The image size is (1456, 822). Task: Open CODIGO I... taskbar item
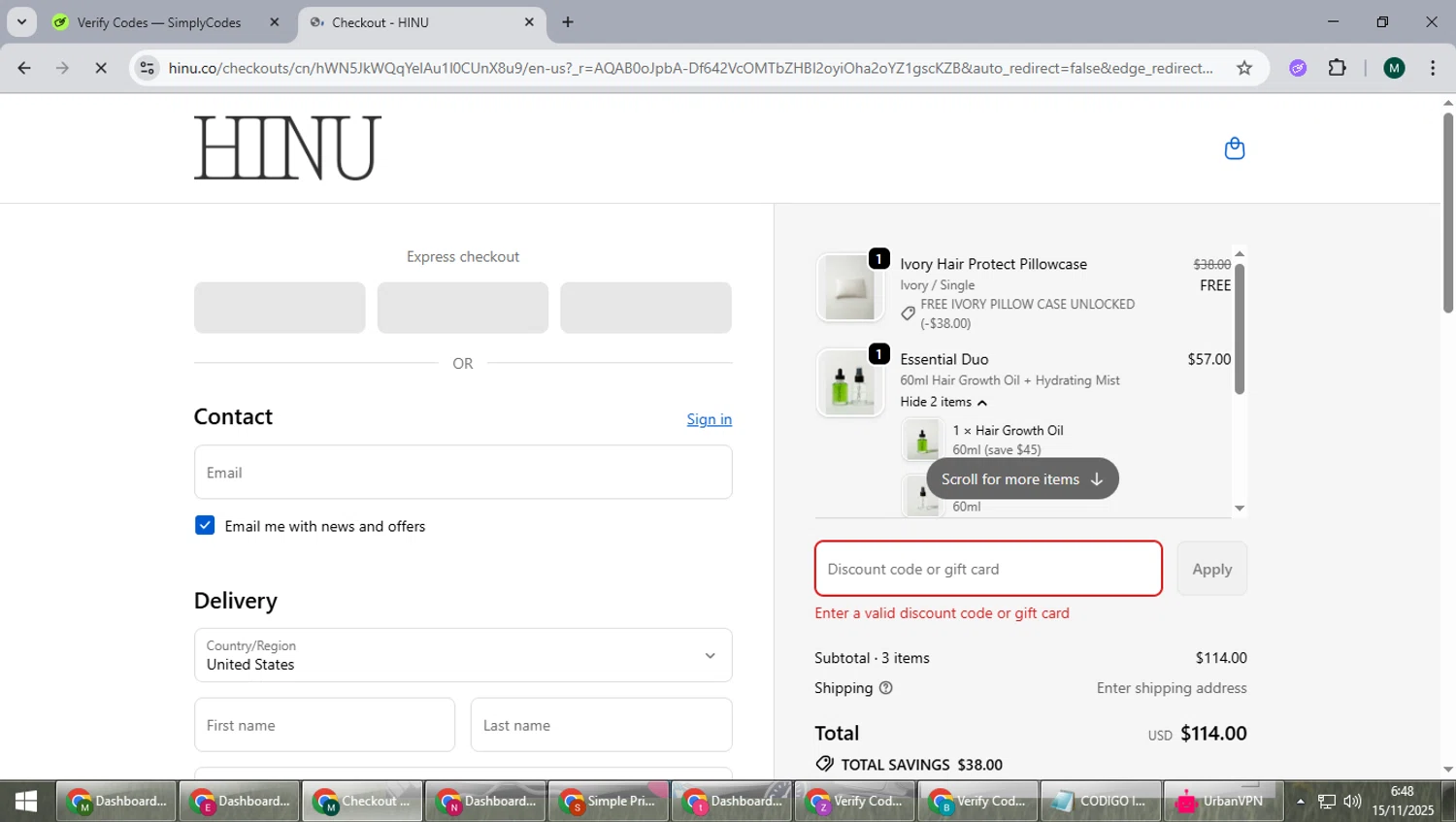pyautogui.click(x=1101, y=802)
